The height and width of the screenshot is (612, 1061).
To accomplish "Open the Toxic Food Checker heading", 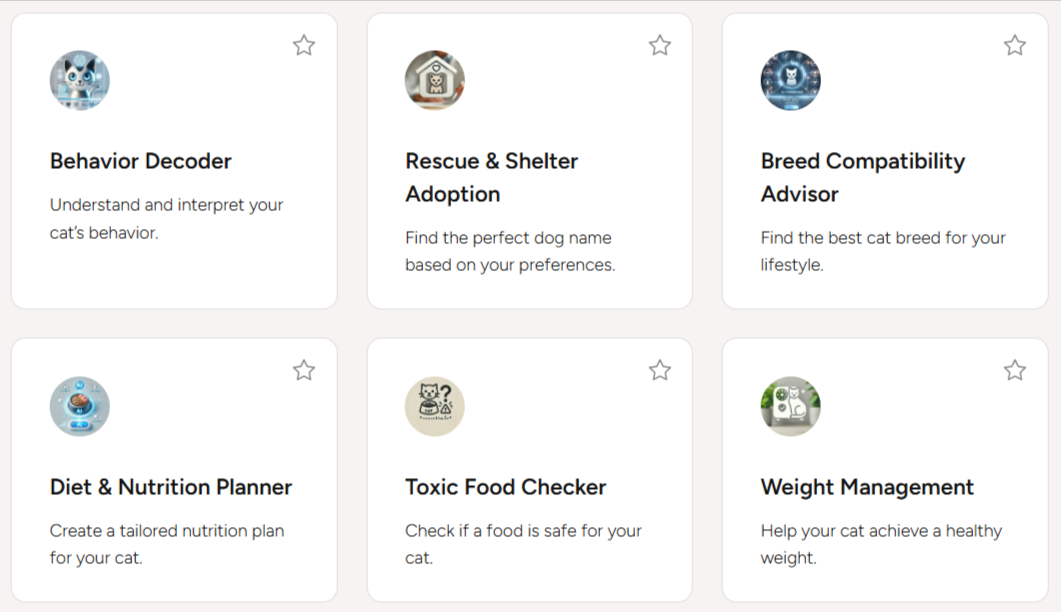I will (505, 487).
